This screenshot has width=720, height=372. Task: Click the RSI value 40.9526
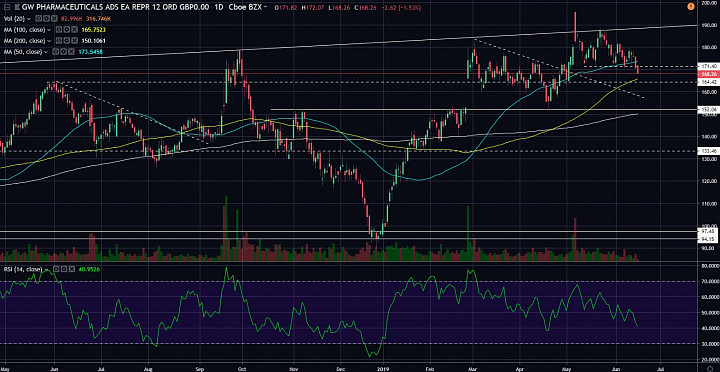(x=89, y=269)
